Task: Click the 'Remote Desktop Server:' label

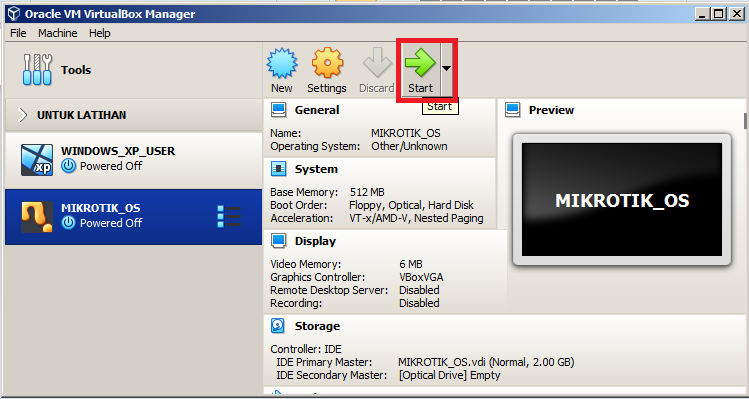Action: pyautogui.click(x=329, y=290)
